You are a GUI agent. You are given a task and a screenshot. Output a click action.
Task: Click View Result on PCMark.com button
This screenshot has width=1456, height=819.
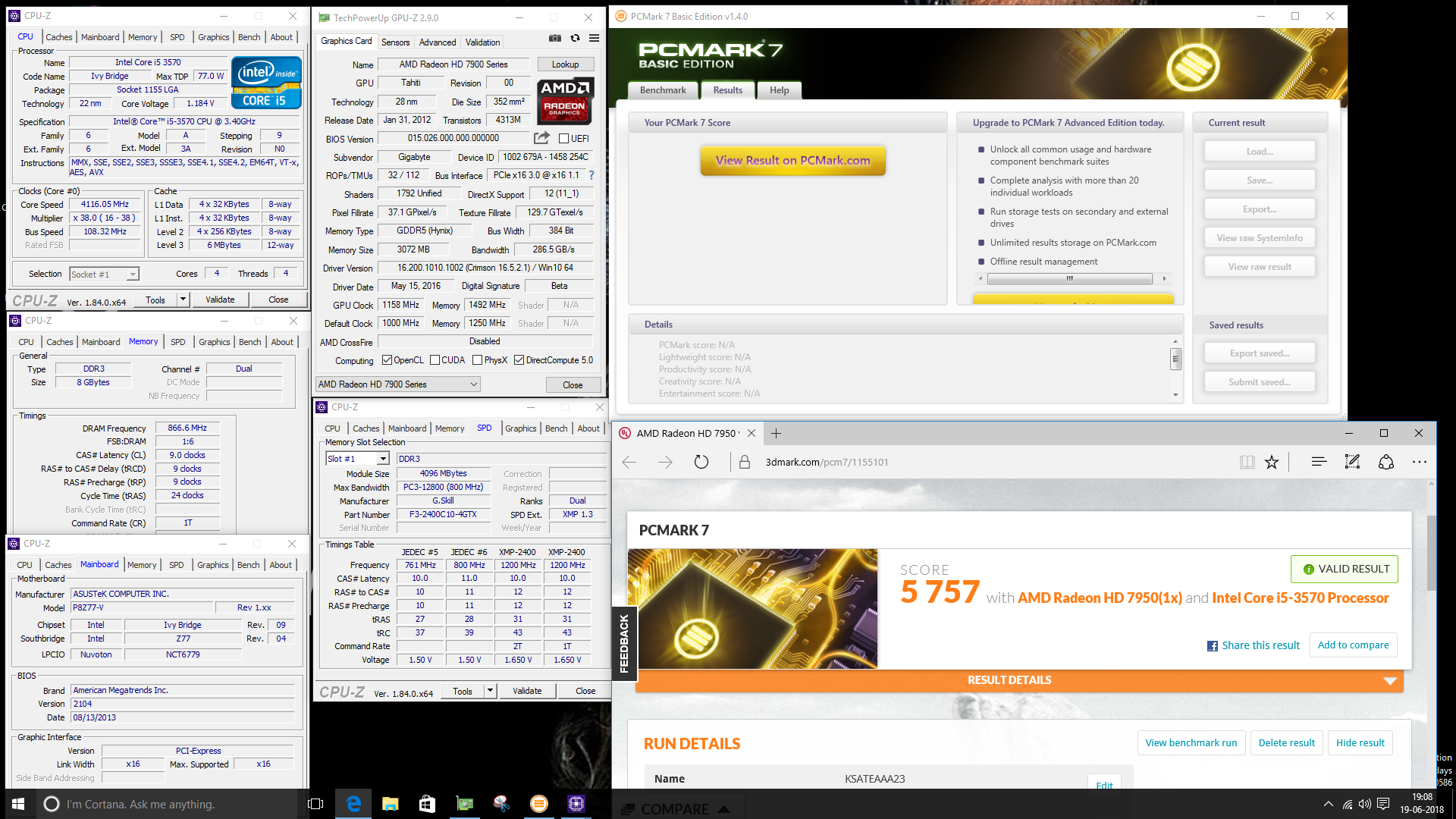pyautogui.click(x=792, y=160)
